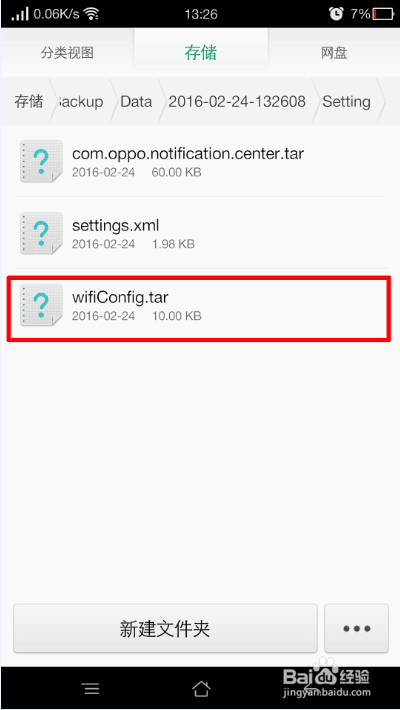Select the Setting breadcrumb item

pyautogui.click(x=346, y=102)
